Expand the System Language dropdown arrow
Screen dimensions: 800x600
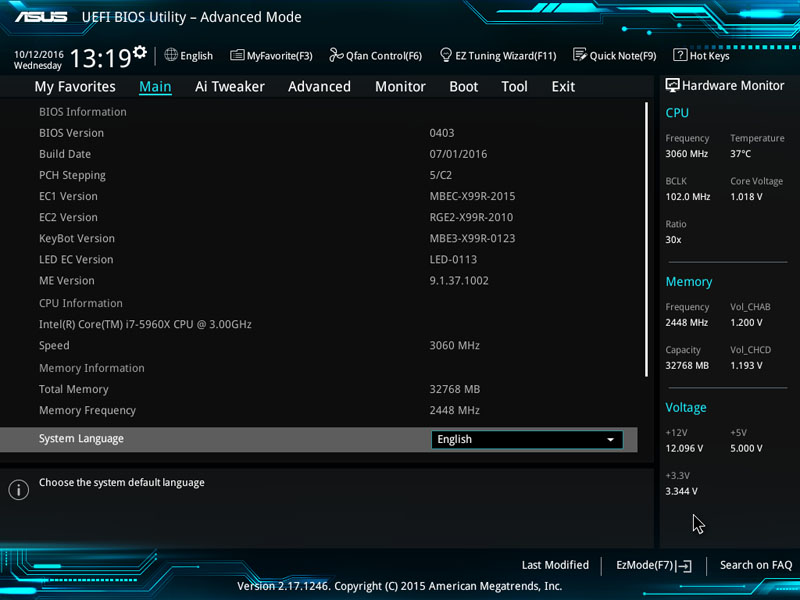tap(610, 440)
